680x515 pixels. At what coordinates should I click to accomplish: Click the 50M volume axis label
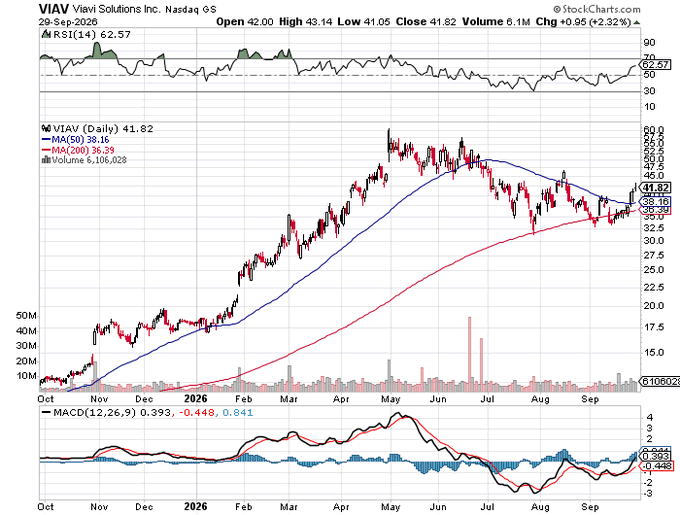(26, 316)
